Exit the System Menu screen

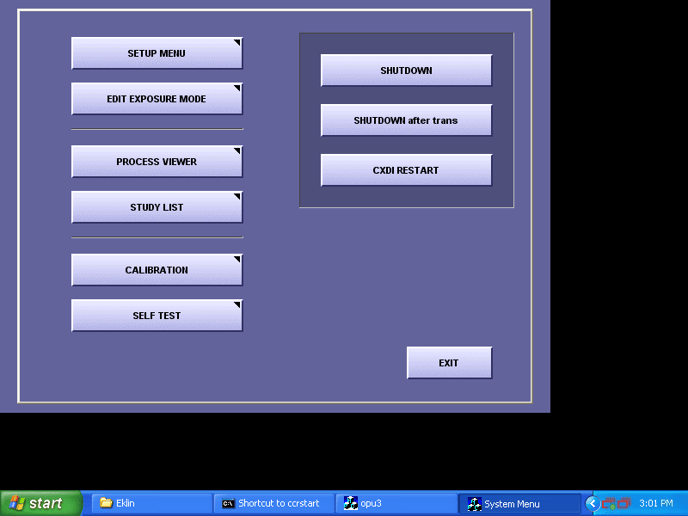[x=449, y=363]
